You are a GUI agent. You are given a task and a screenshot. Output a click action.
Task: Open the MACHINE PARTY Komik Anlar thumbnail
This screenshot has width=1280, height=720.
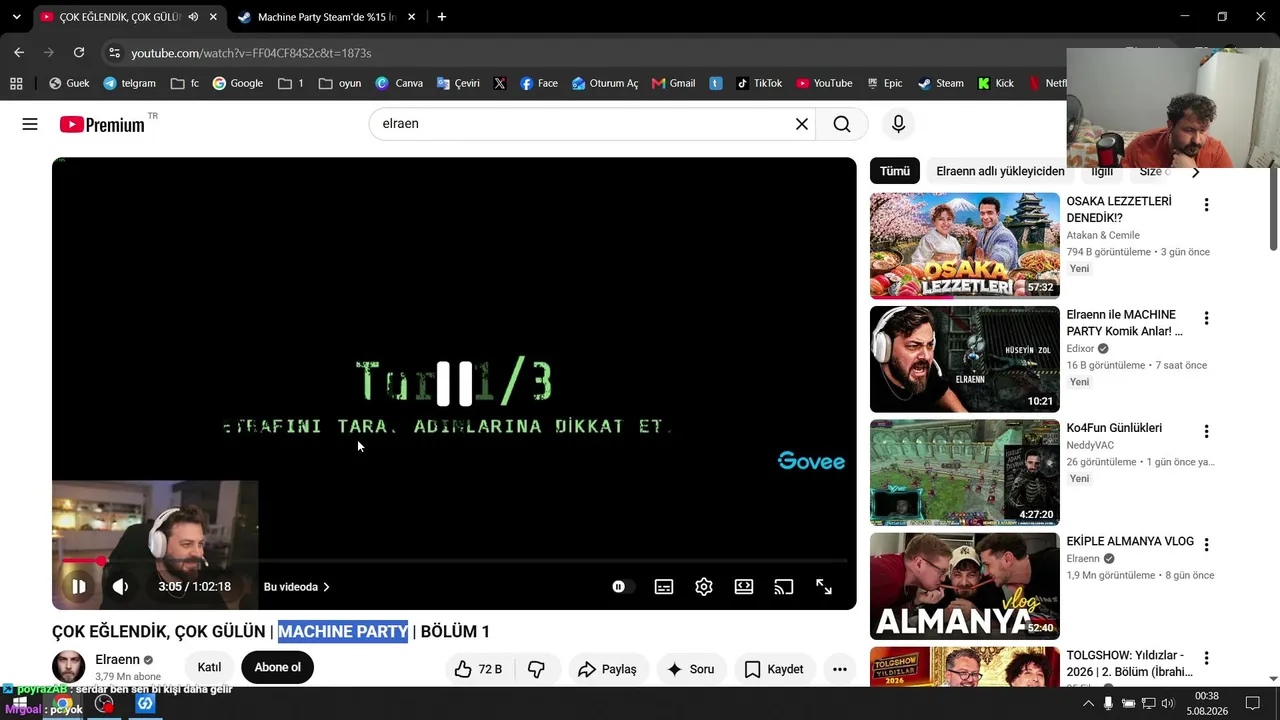tap(965, 359)
